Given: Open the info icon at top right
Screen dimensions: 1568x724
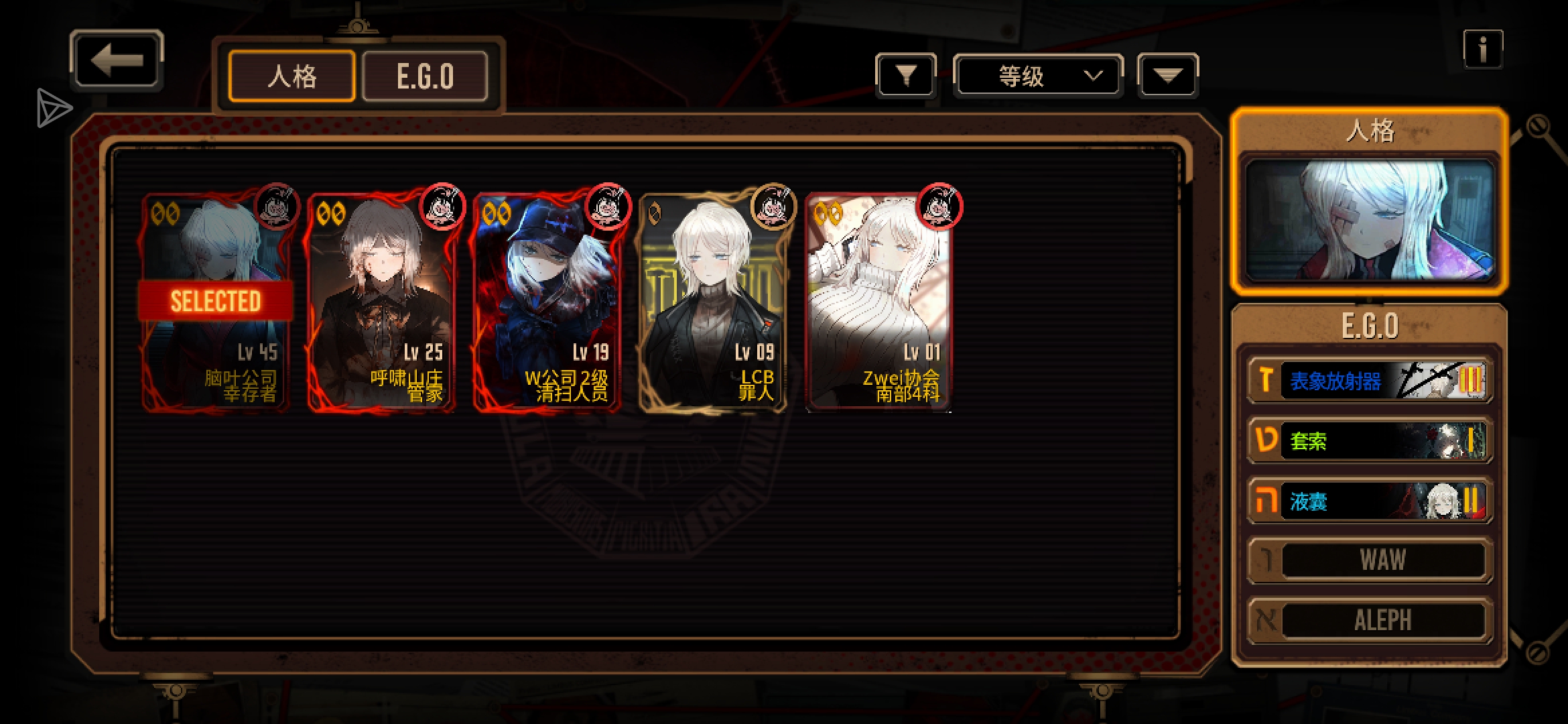Looking at the screenshot, I should [x=1482, y=49].
